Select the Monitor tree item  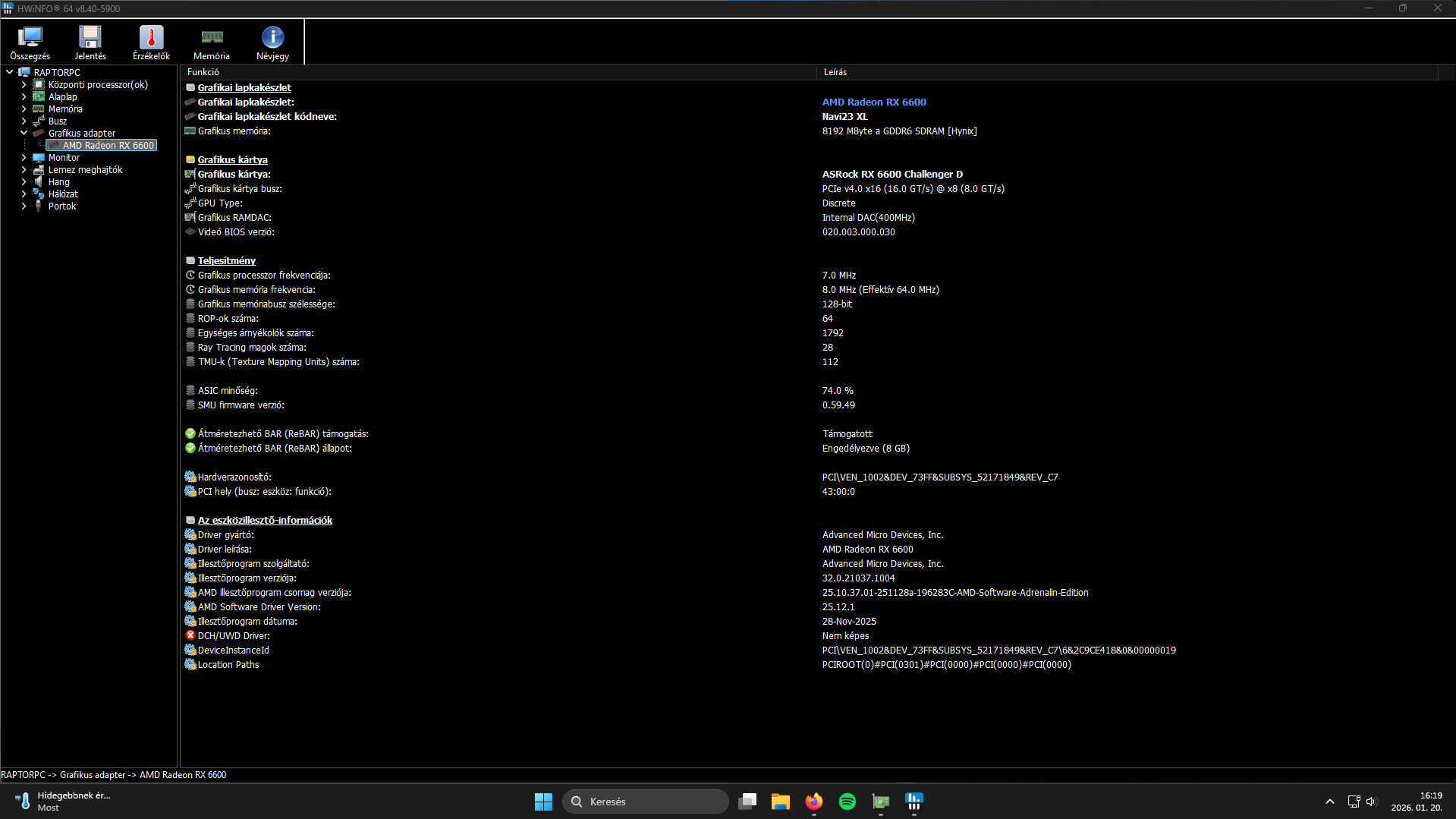click(x=64, y=158)
